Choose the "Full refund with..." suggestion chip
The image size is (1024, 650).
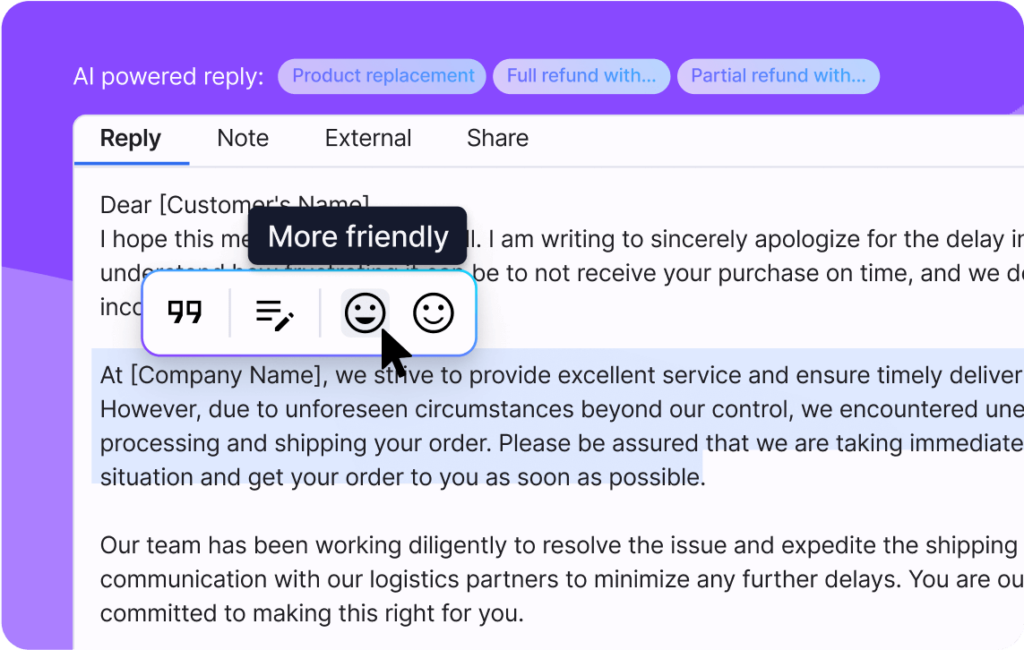tap(581, 76)
